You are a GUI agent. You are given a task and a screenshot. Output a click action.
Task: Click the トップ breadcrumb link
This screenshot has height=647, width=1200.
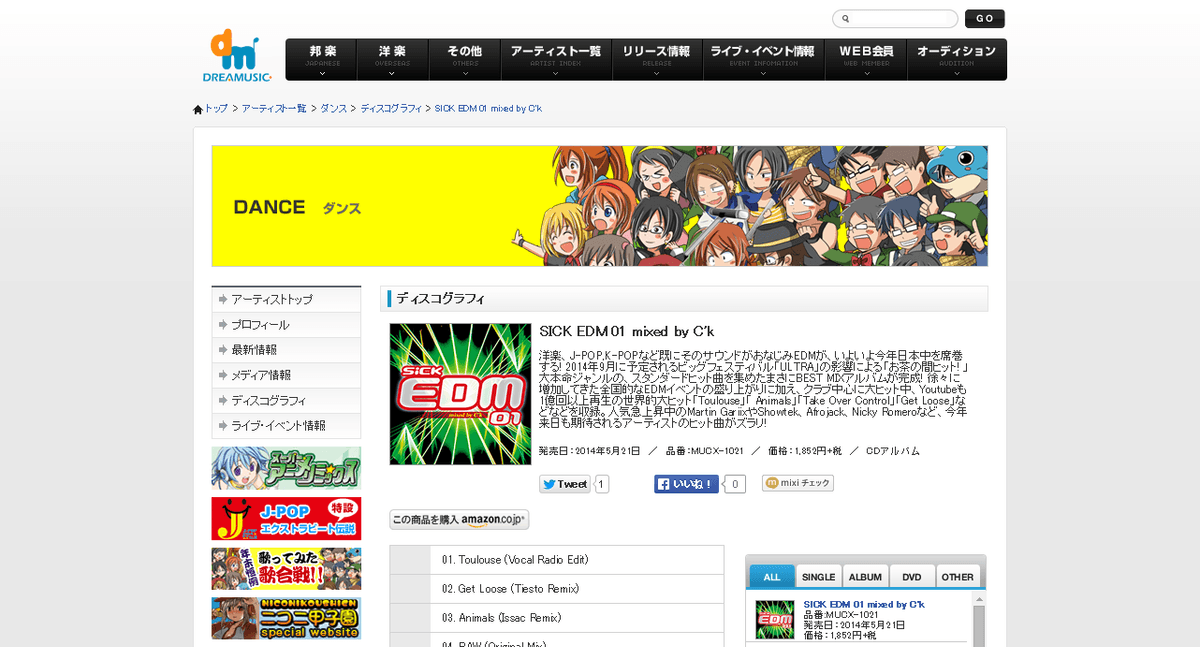[216, 108]
